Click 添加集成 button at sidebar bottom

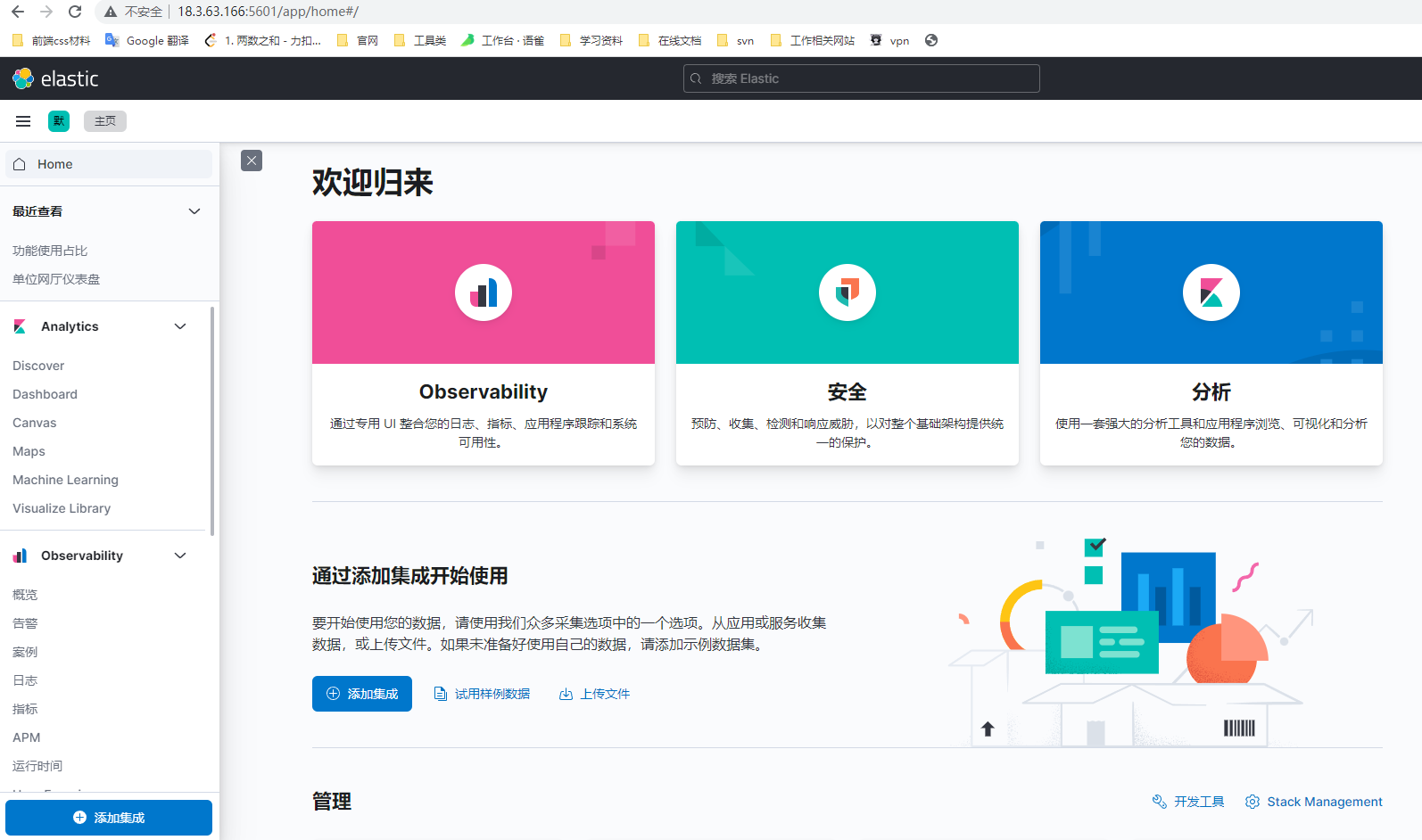(x=109, y=818)
